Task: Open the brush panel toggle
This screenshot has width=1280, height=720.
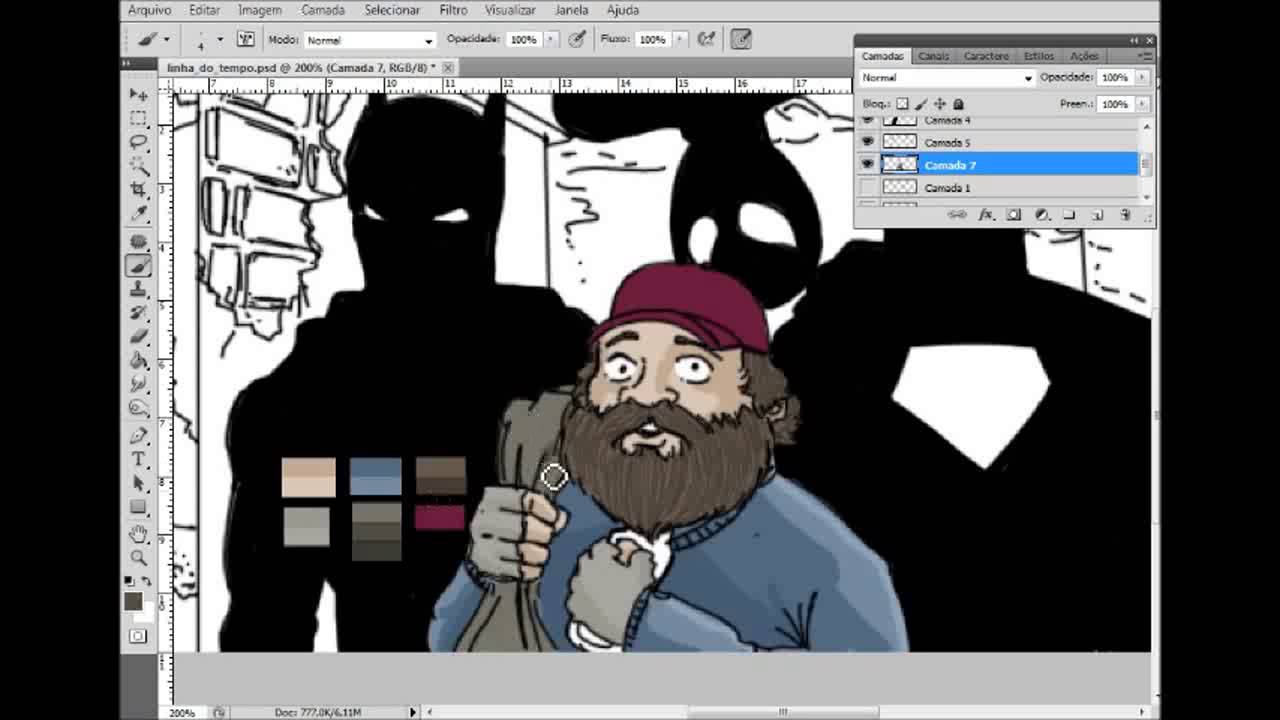Action: pyautogui.click(x=245, y=39)
